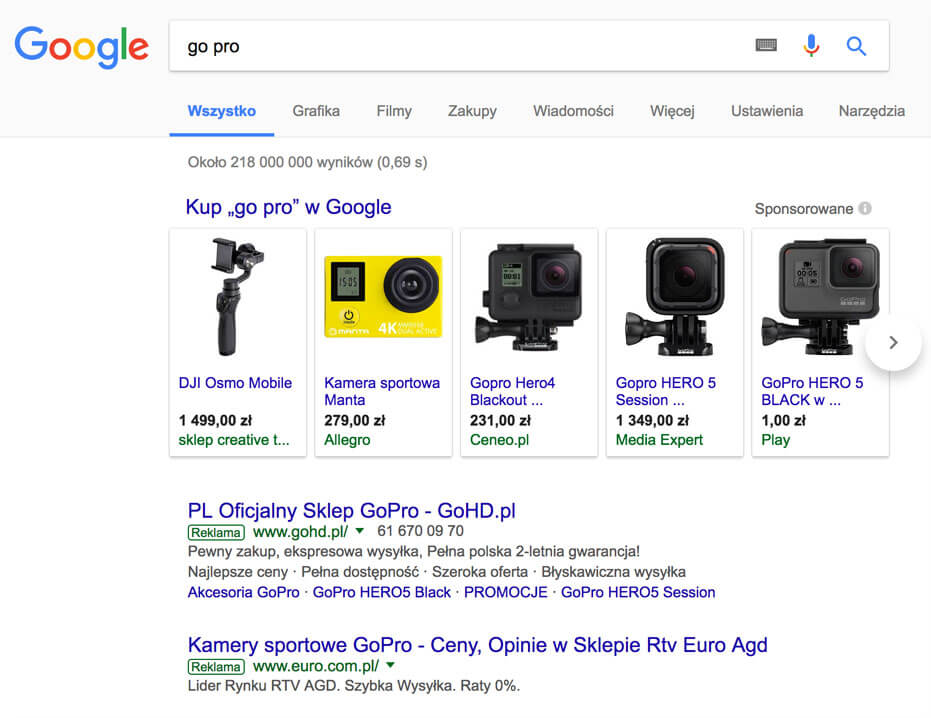Click the Sponsorowane label

803,209
